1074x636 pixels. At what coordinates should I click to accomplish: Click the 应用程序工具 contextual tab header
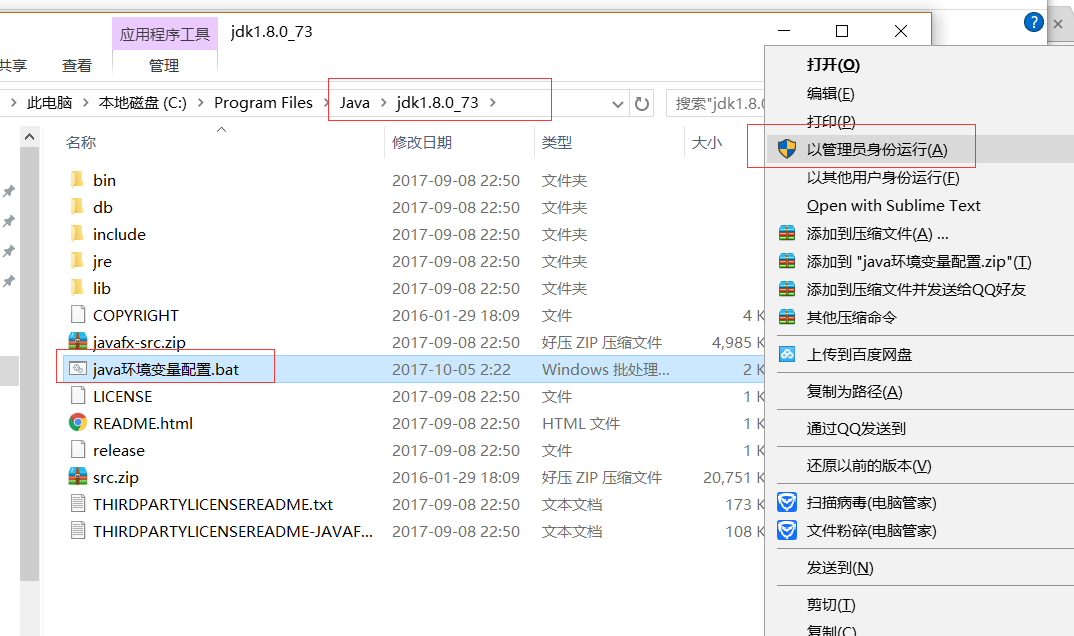[x=164, y=34]
